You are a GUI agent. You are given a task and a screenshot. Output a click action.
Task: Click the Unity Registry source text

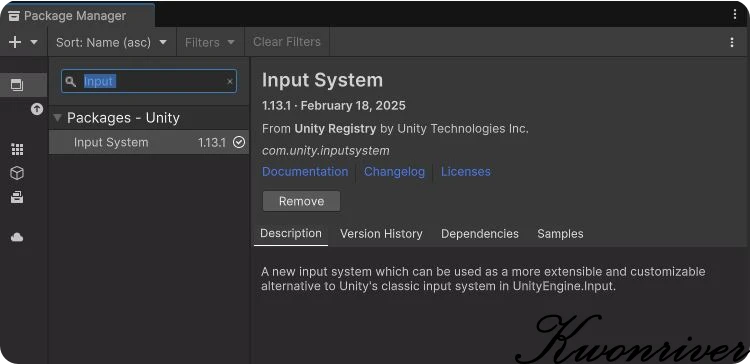click(335, 128)
